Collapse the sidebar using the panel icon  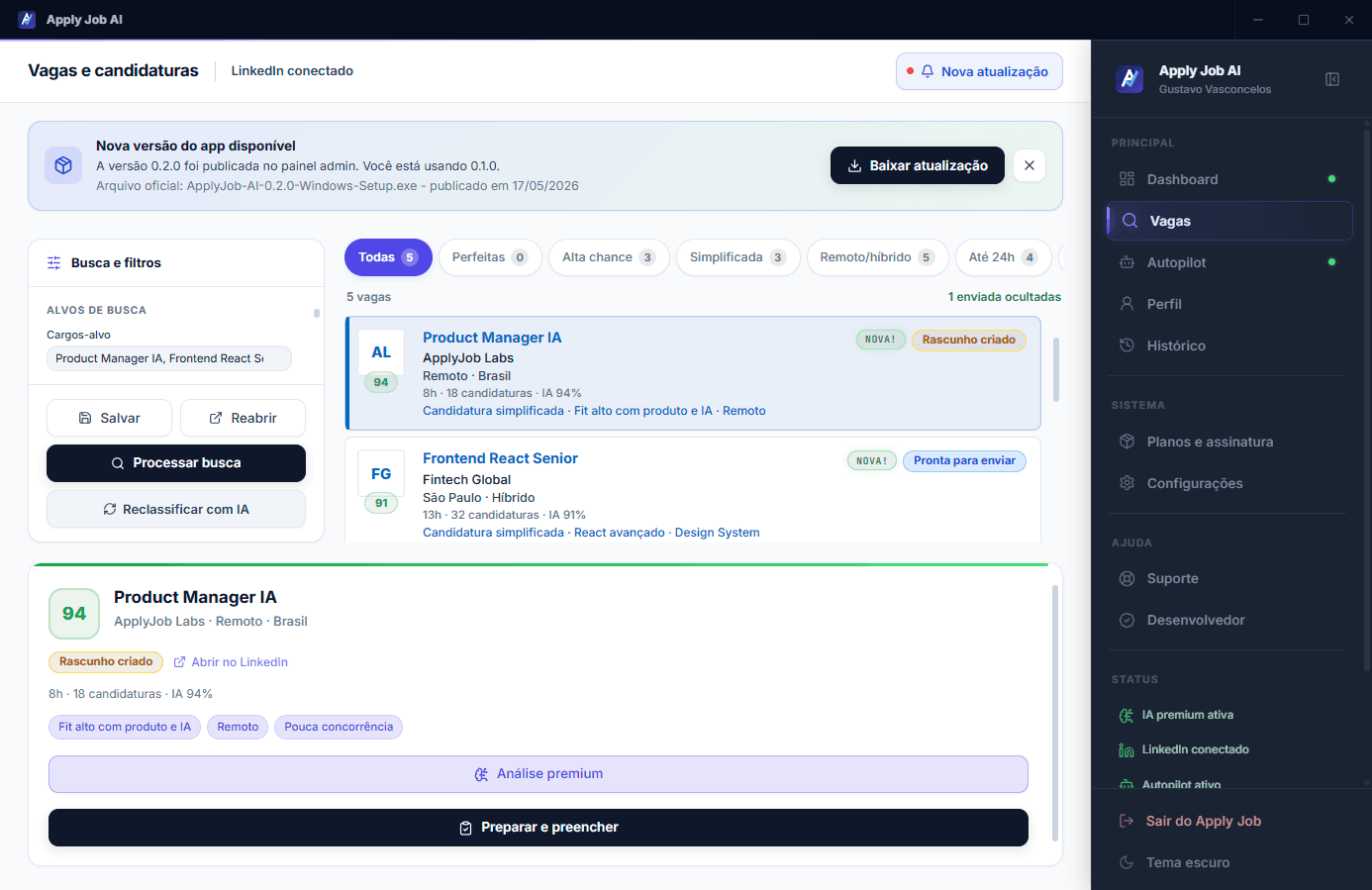(x=1332, y=79)
